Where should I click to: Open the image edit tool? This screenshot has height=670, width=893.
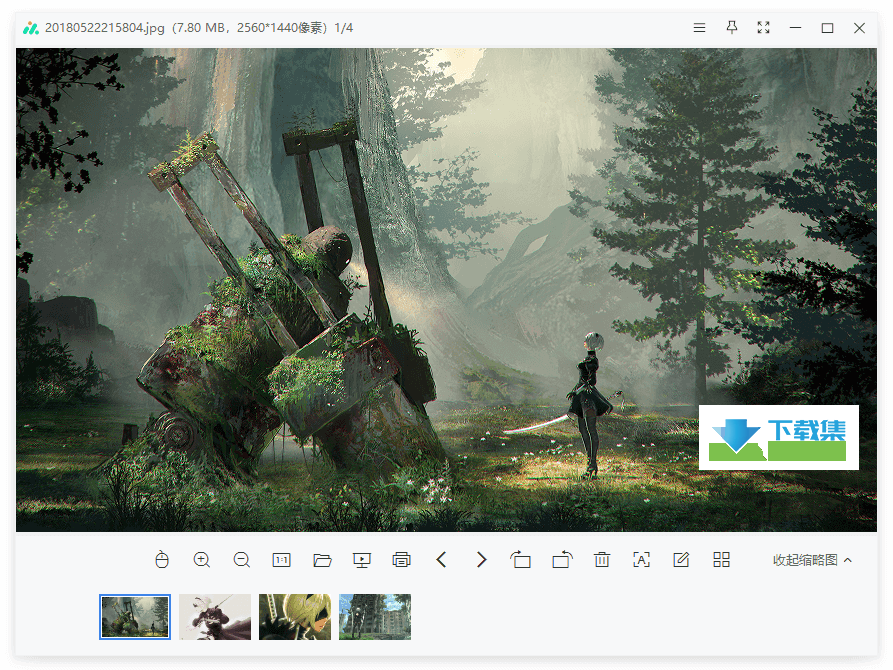point(681,559)
